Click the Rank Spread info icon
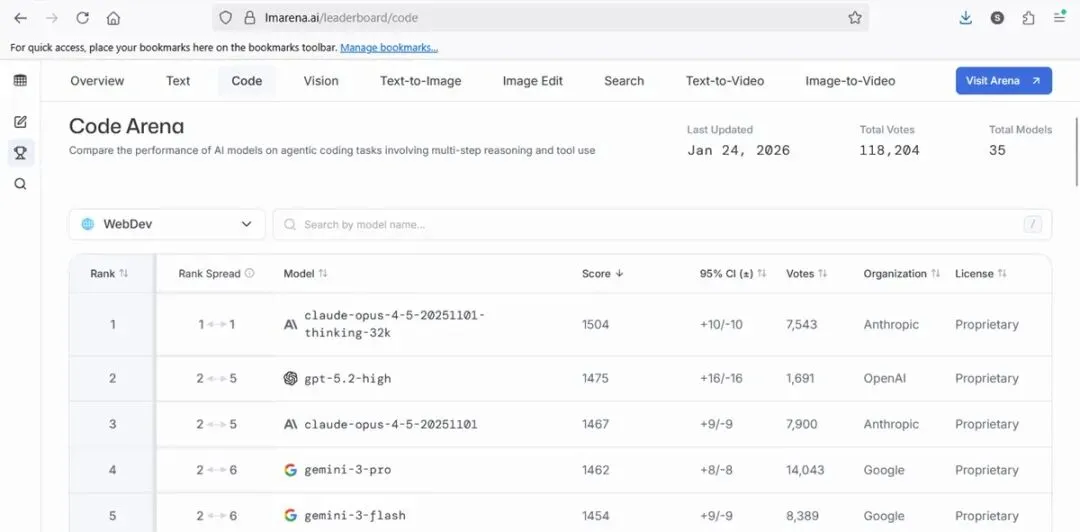Screen dimensions: 1080x532 250,273
